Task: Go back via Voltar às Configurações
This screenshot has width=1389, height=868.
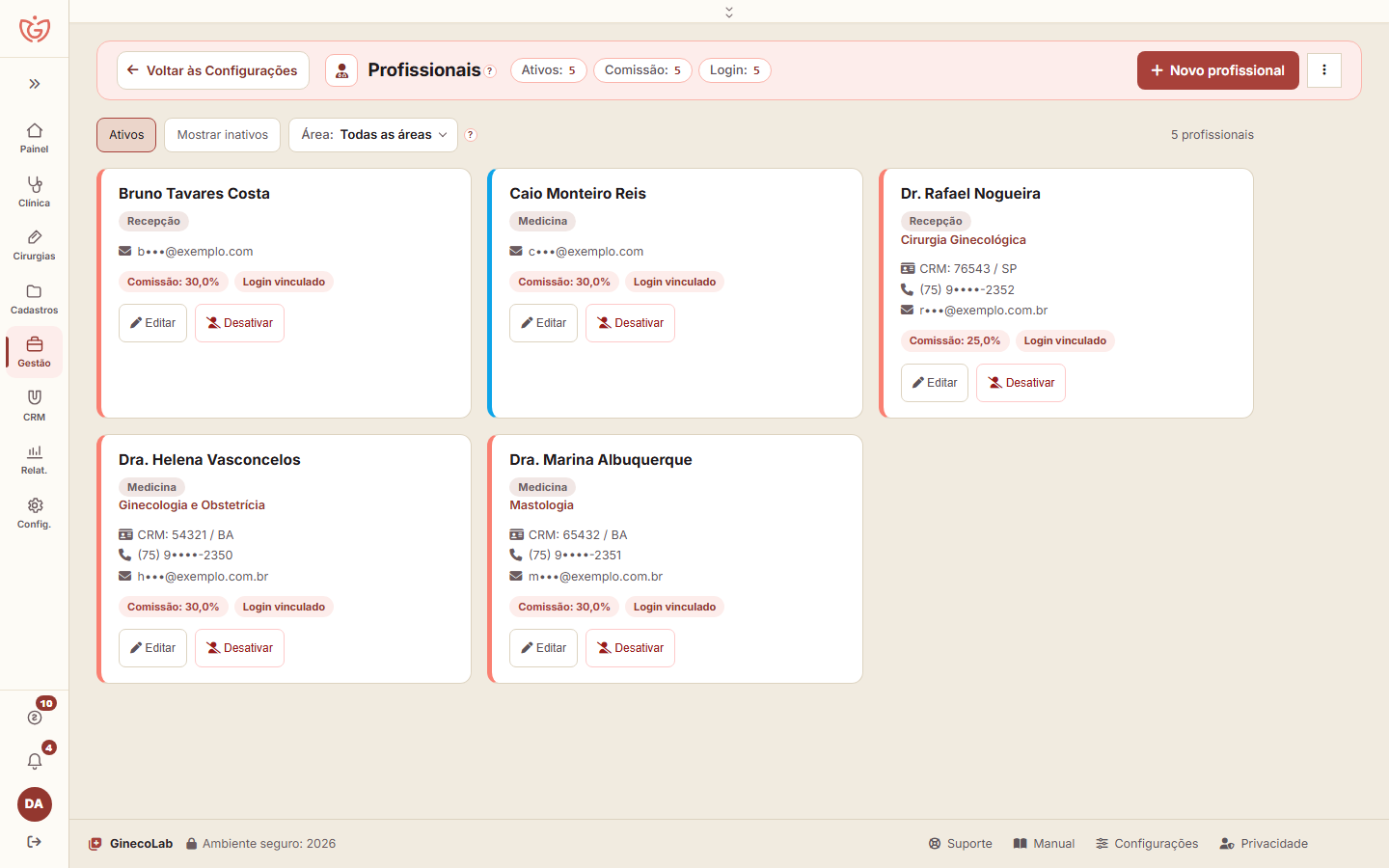Action: pyautogui.click(x=213, y=70)
